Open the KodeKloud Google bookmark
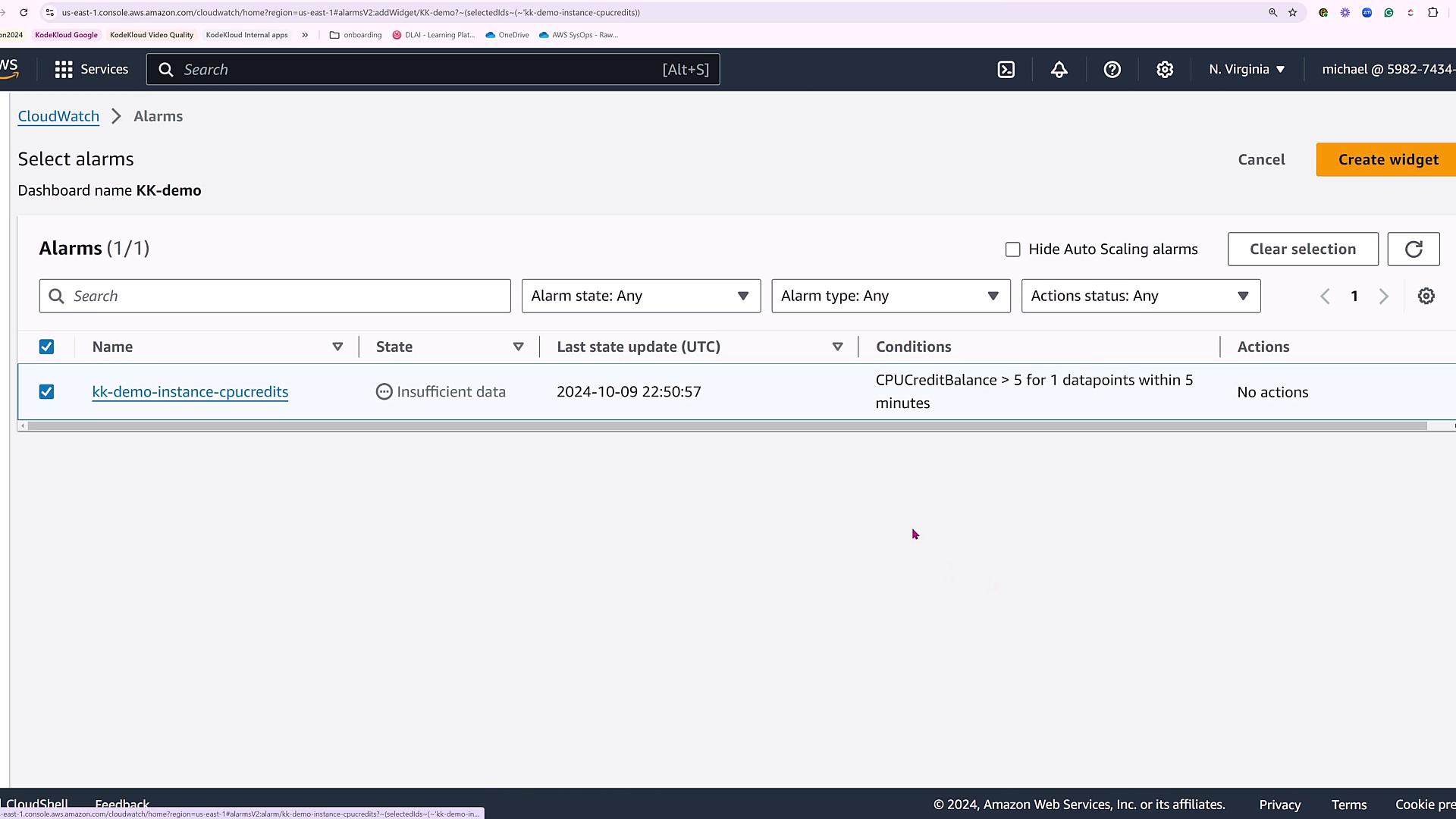 tap(66, 35)
